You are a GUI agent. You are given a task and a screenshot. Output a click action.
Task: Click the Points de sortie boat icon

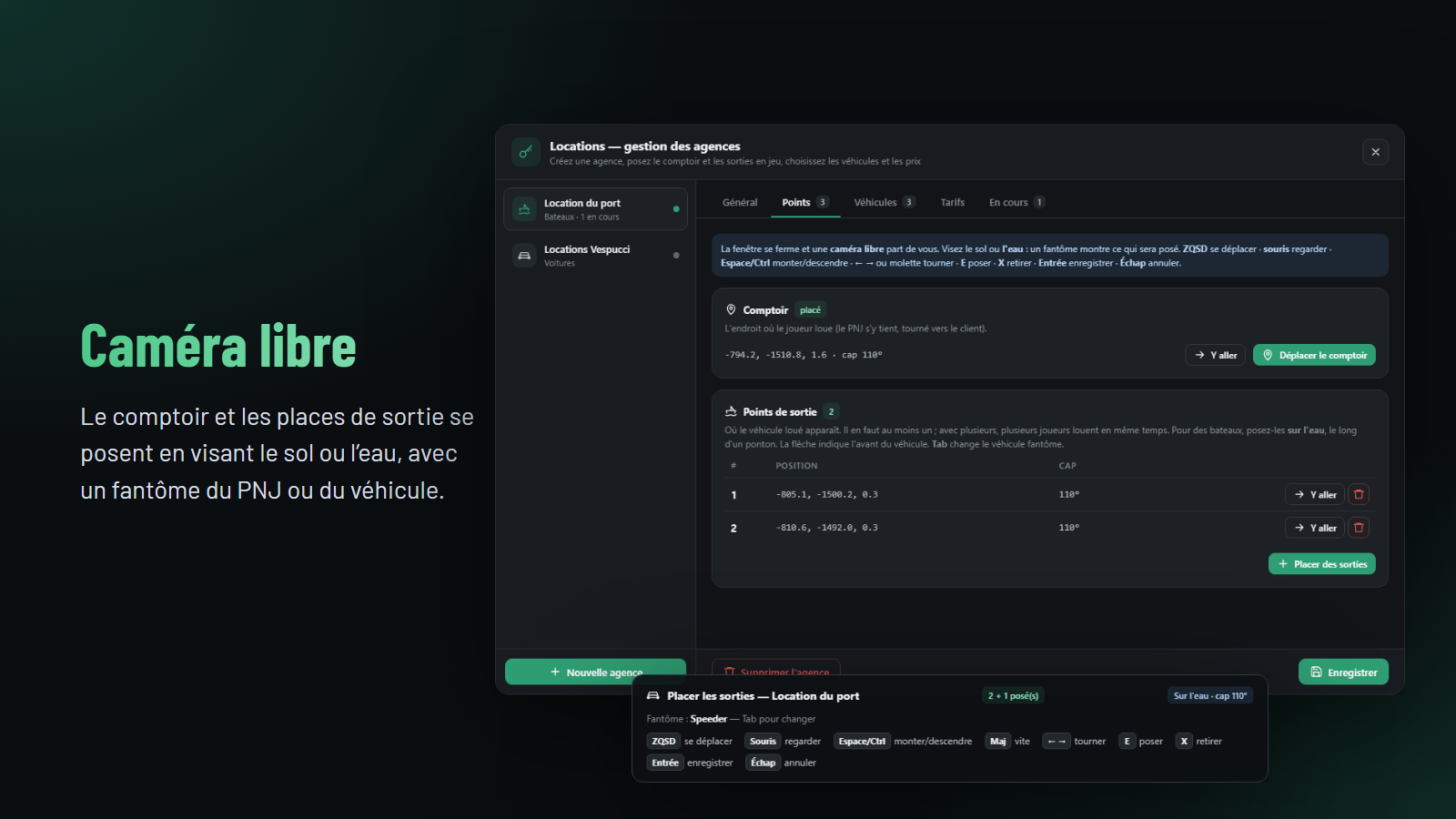point(731,412)
